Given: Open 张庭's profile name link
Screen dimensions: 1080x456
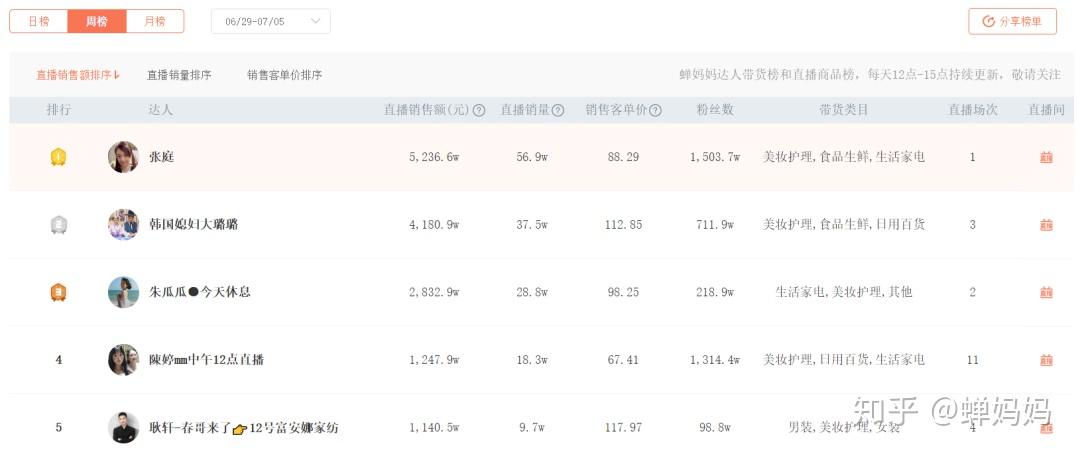Looking at the screenshot, I should pos(161,157).
